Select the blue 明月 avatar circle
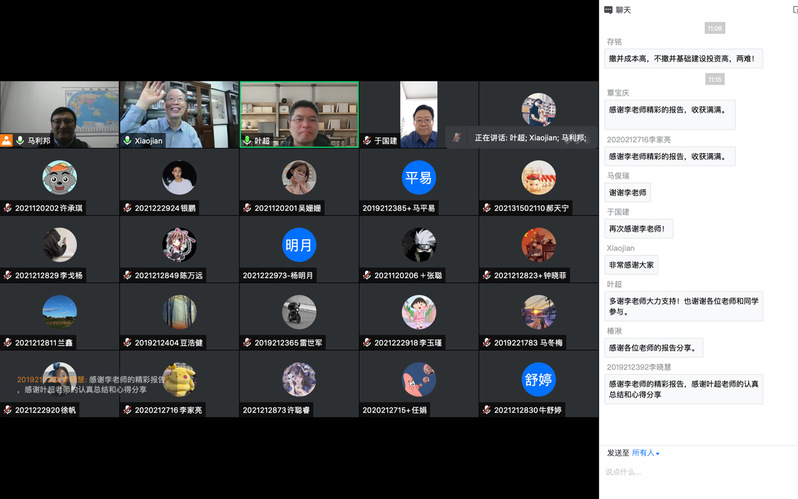This screenshot has width=798, height=499. 299,245
